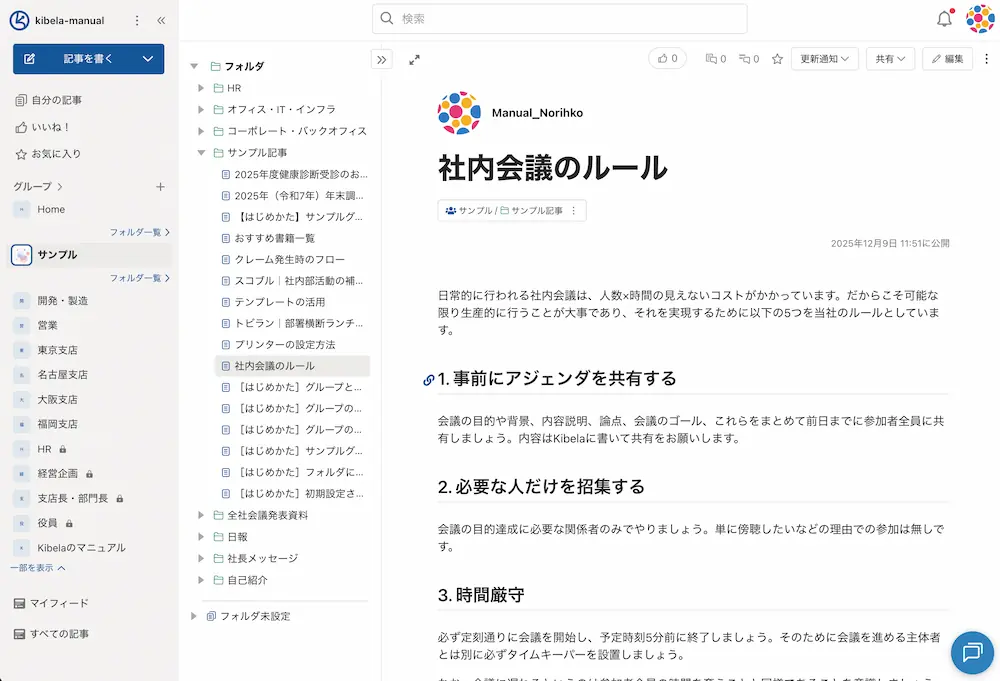Screen dimensions: 1000x681
Task: Toggle the star to favorite this article
Action: coord(777,59)
